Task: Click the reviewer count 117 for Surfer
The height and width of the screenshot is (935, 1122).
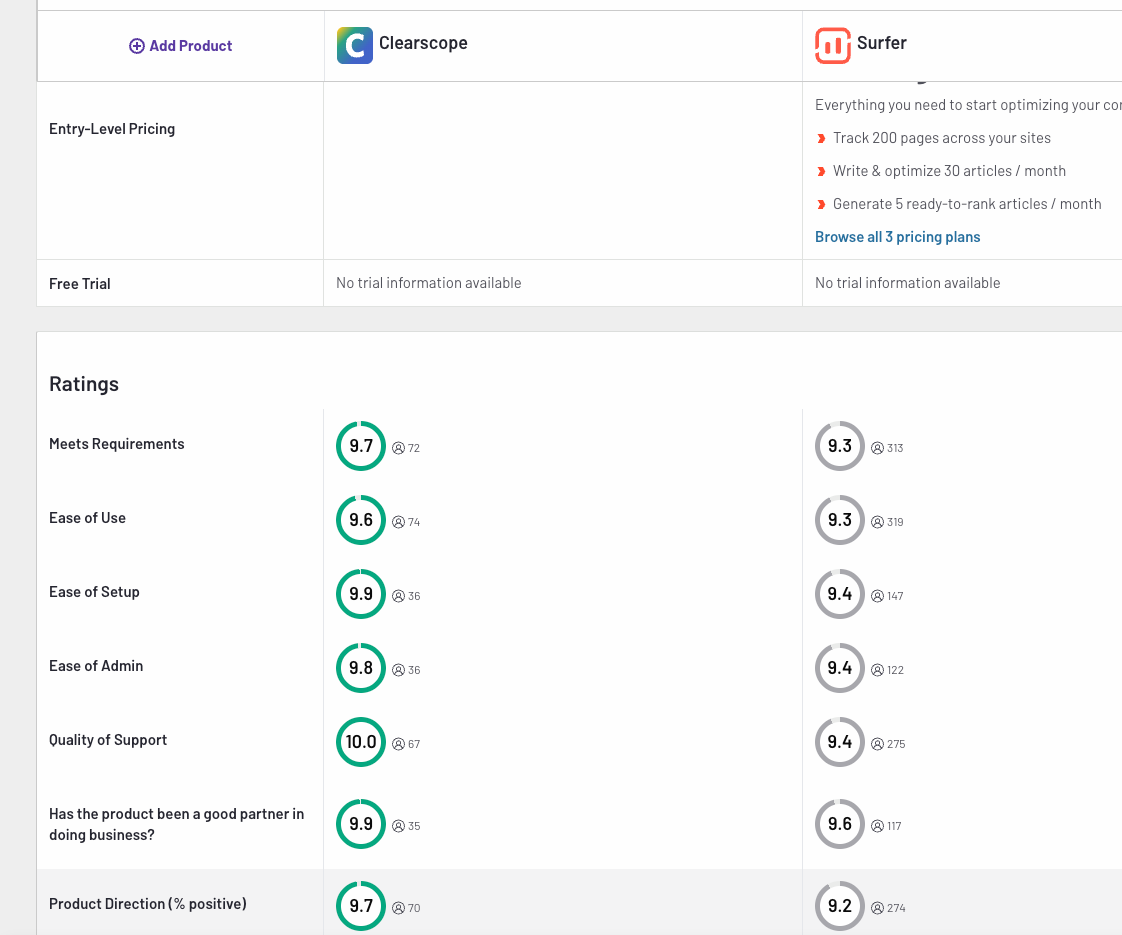Action: pyautogui.click(x=894, y=826)
